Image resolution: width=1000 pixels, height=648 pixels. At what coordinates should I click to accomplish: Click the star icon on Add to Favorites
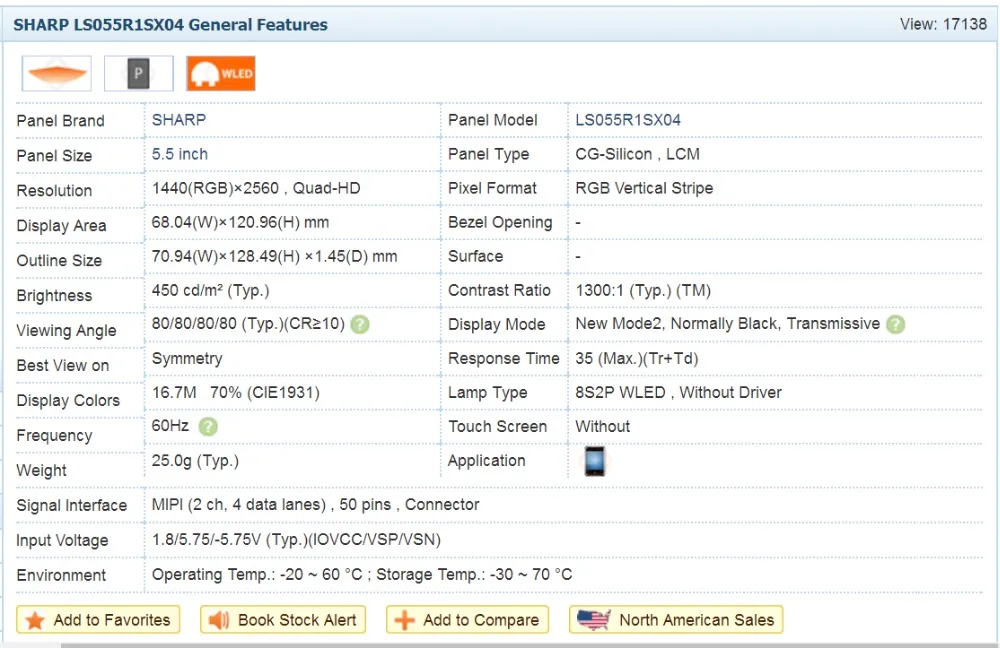pyautogui.click(x=35, y=620)
